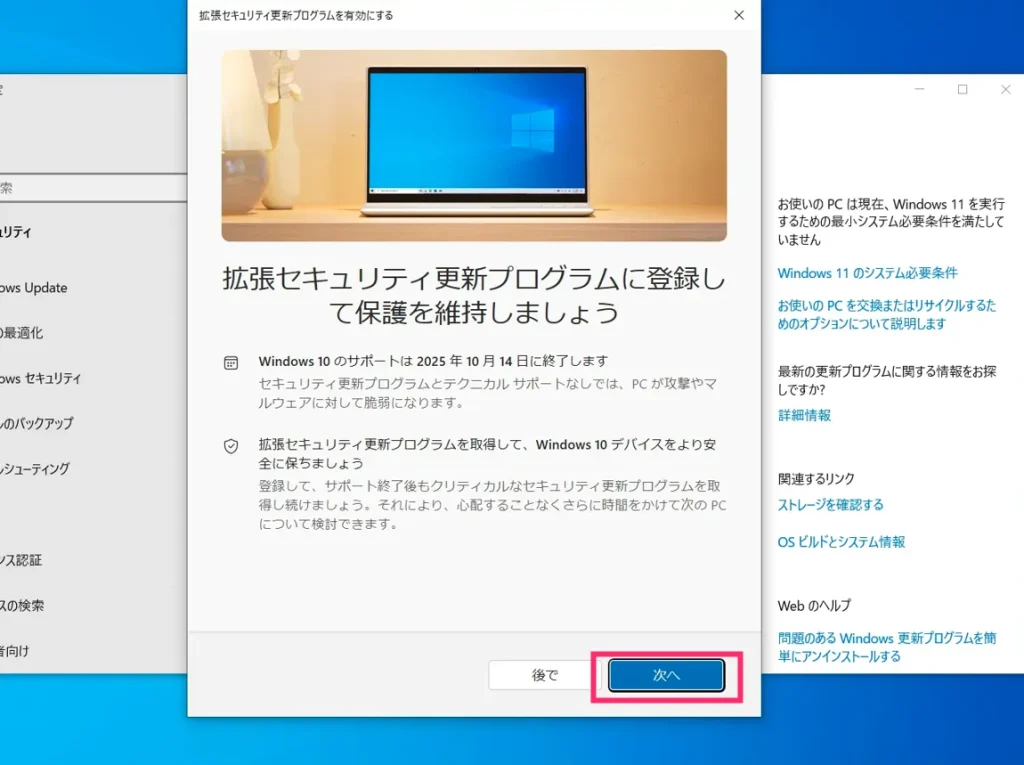Click the calendar icon beside support end notice
1024x765 pixels.
coord(231,363)
